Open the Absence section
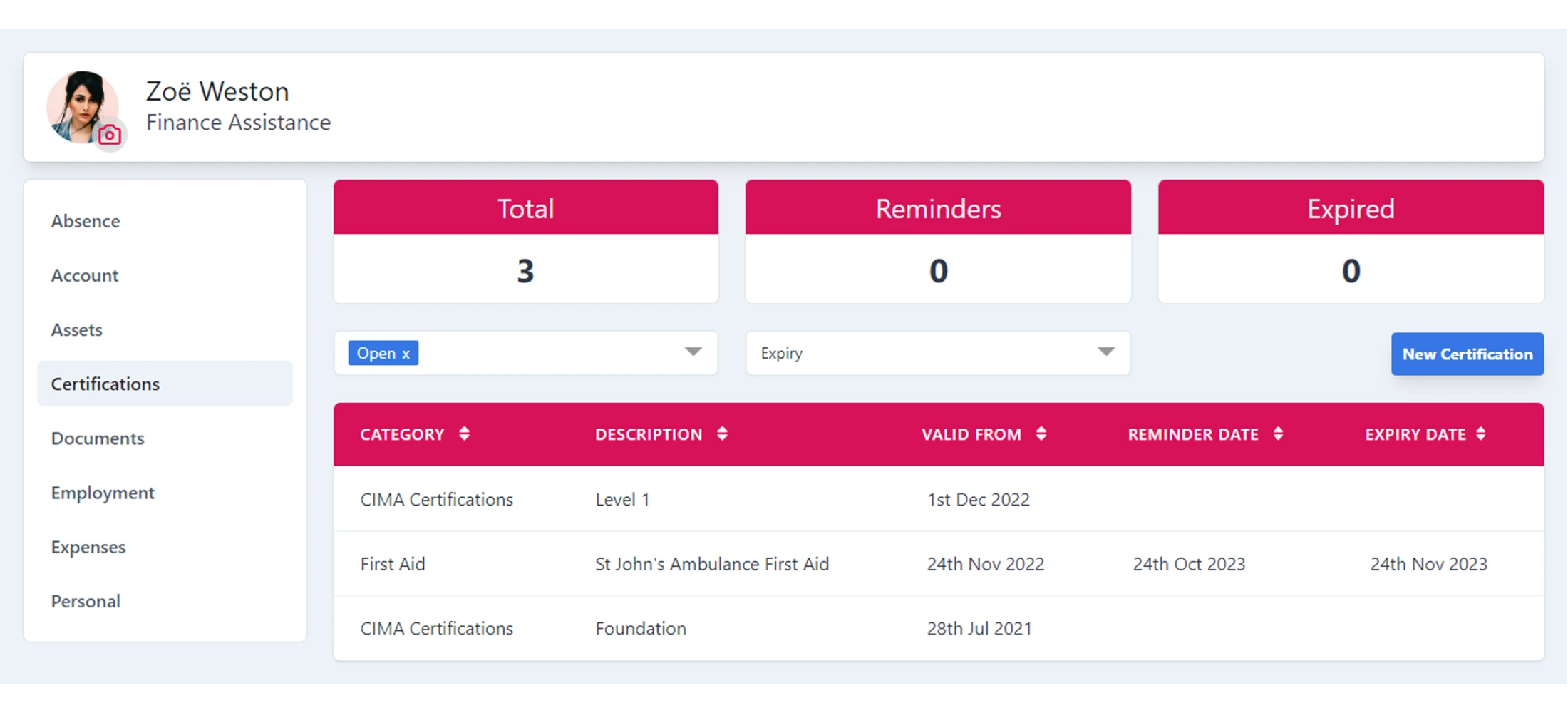This screenshot has width=1568, height=713. coord(86,221)
